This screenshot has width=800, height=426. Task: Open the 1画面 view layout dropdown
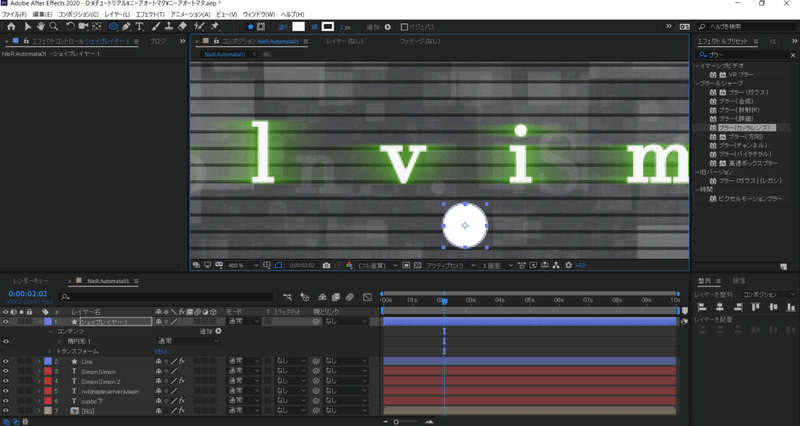[x=497, y=265]
